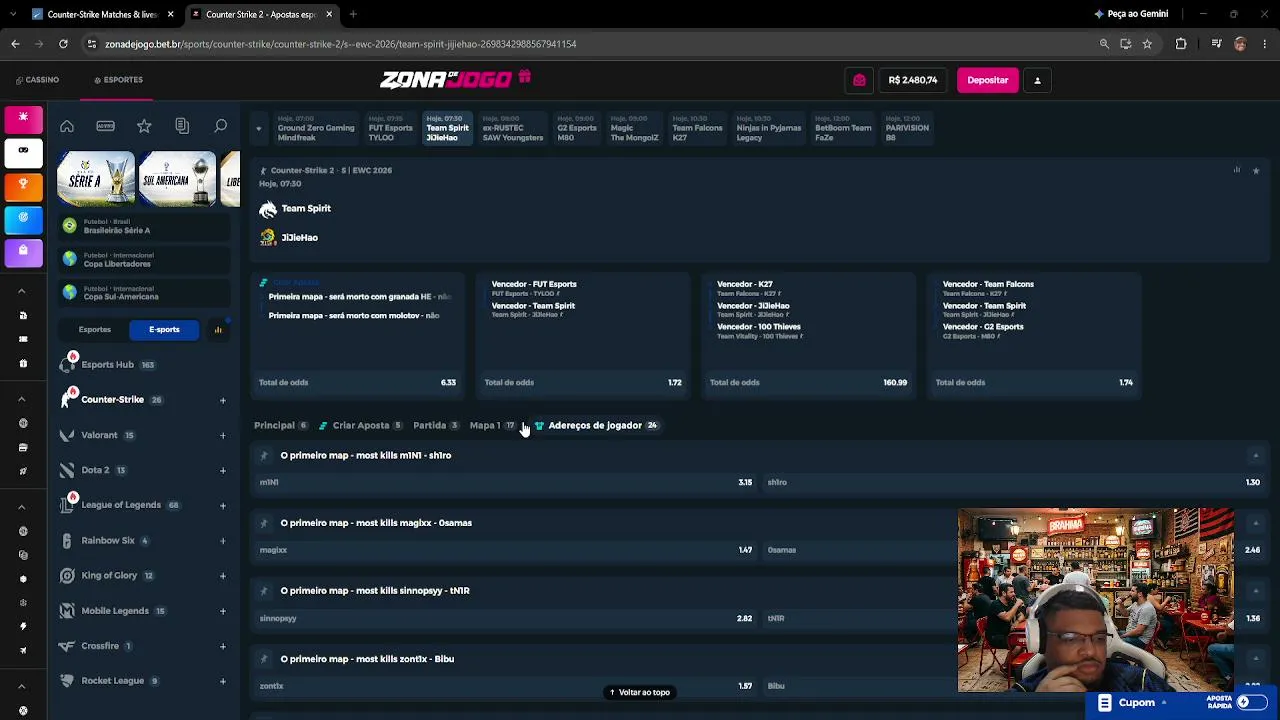Open the favorites star in the sidebar

coord(144,126)
